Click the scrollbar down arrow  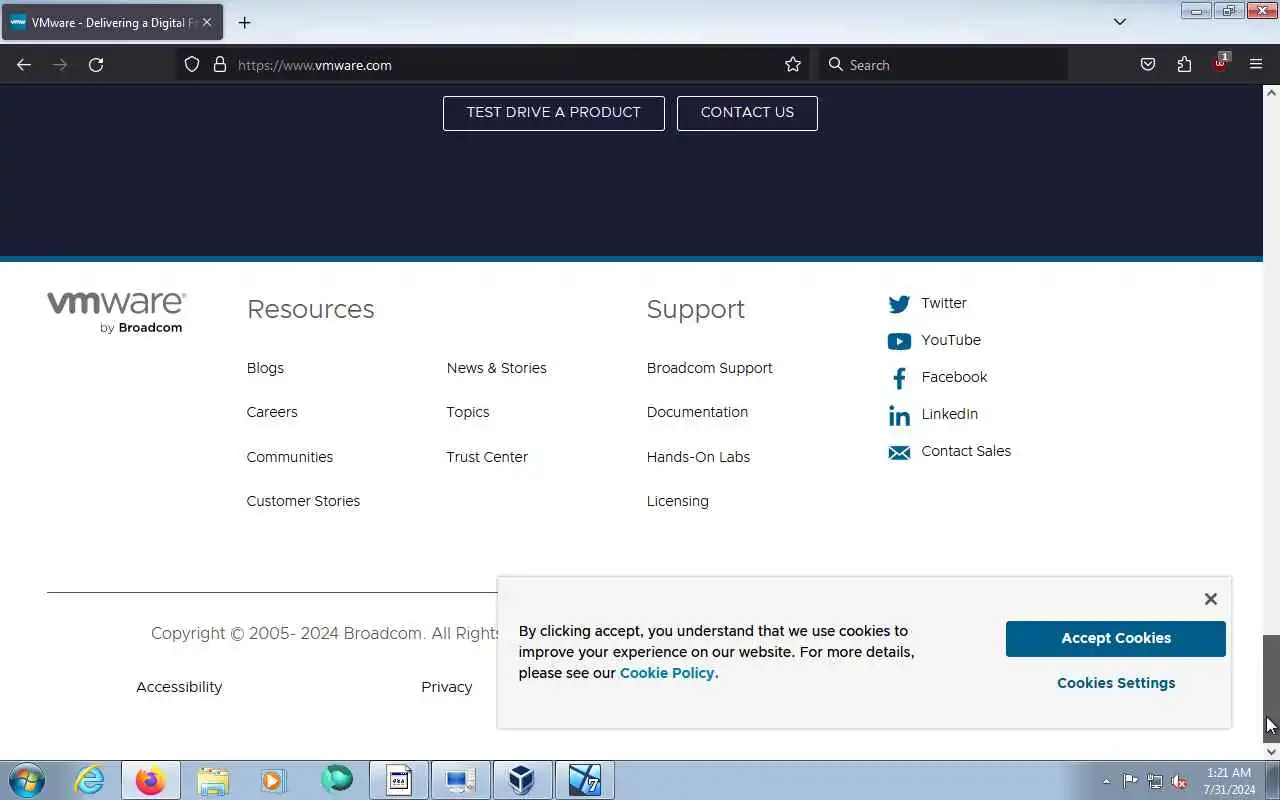coord(1271,751)
